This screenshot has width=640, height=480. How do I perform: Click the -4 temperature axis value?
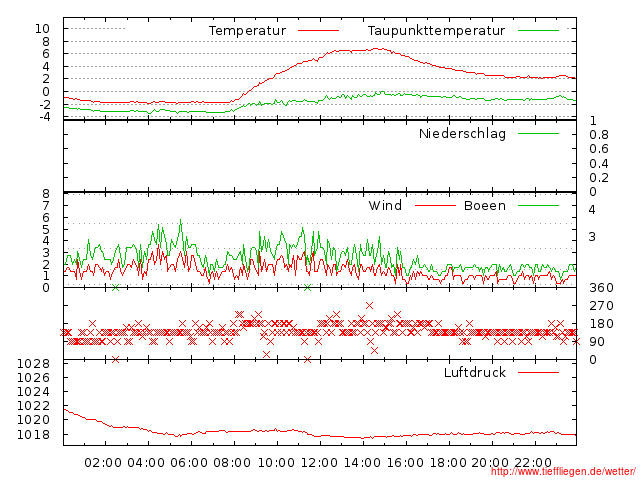click(x=45, y=116)
